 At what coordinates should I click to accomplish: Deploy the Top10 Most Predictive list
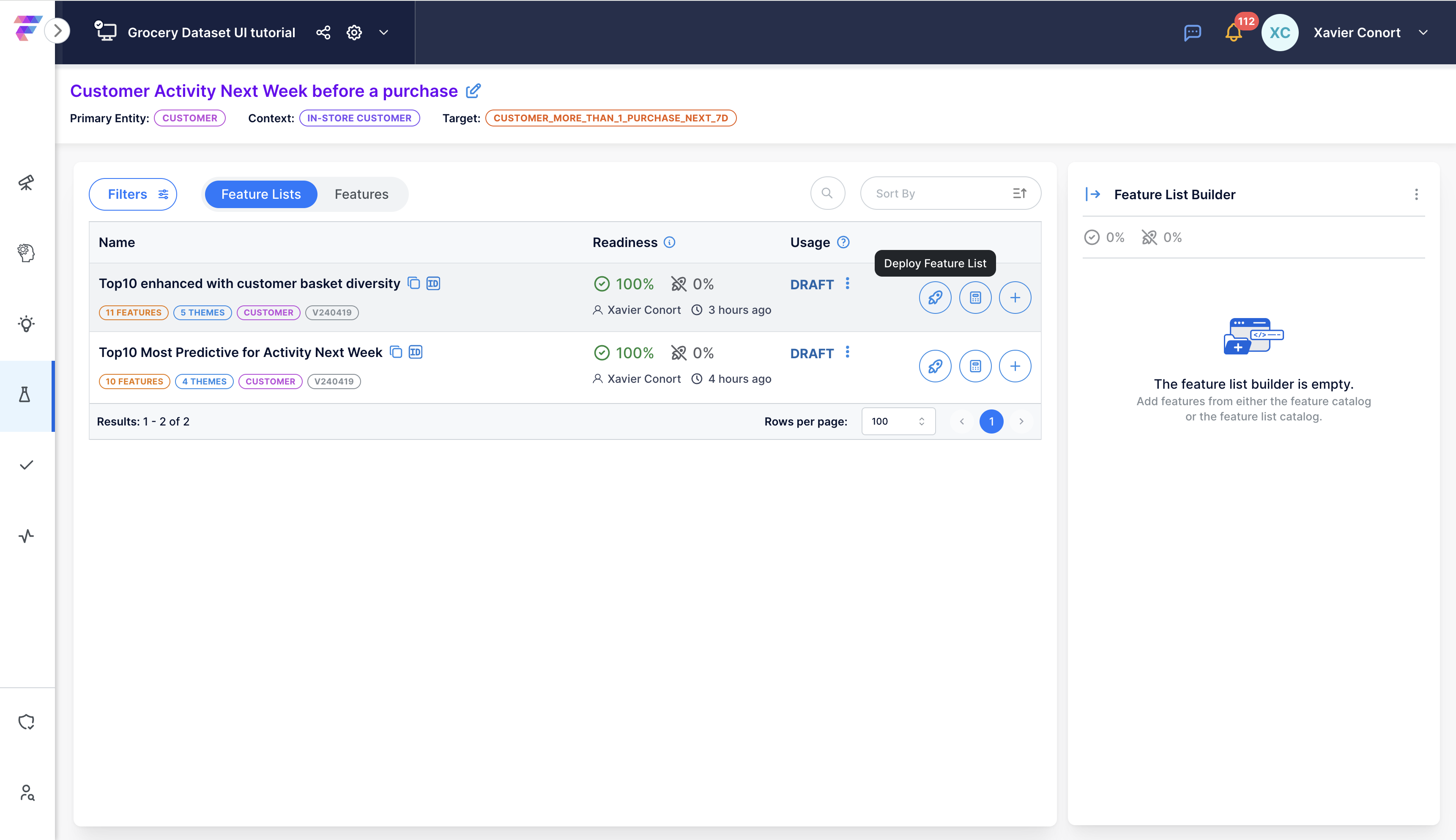pos(935,366)
